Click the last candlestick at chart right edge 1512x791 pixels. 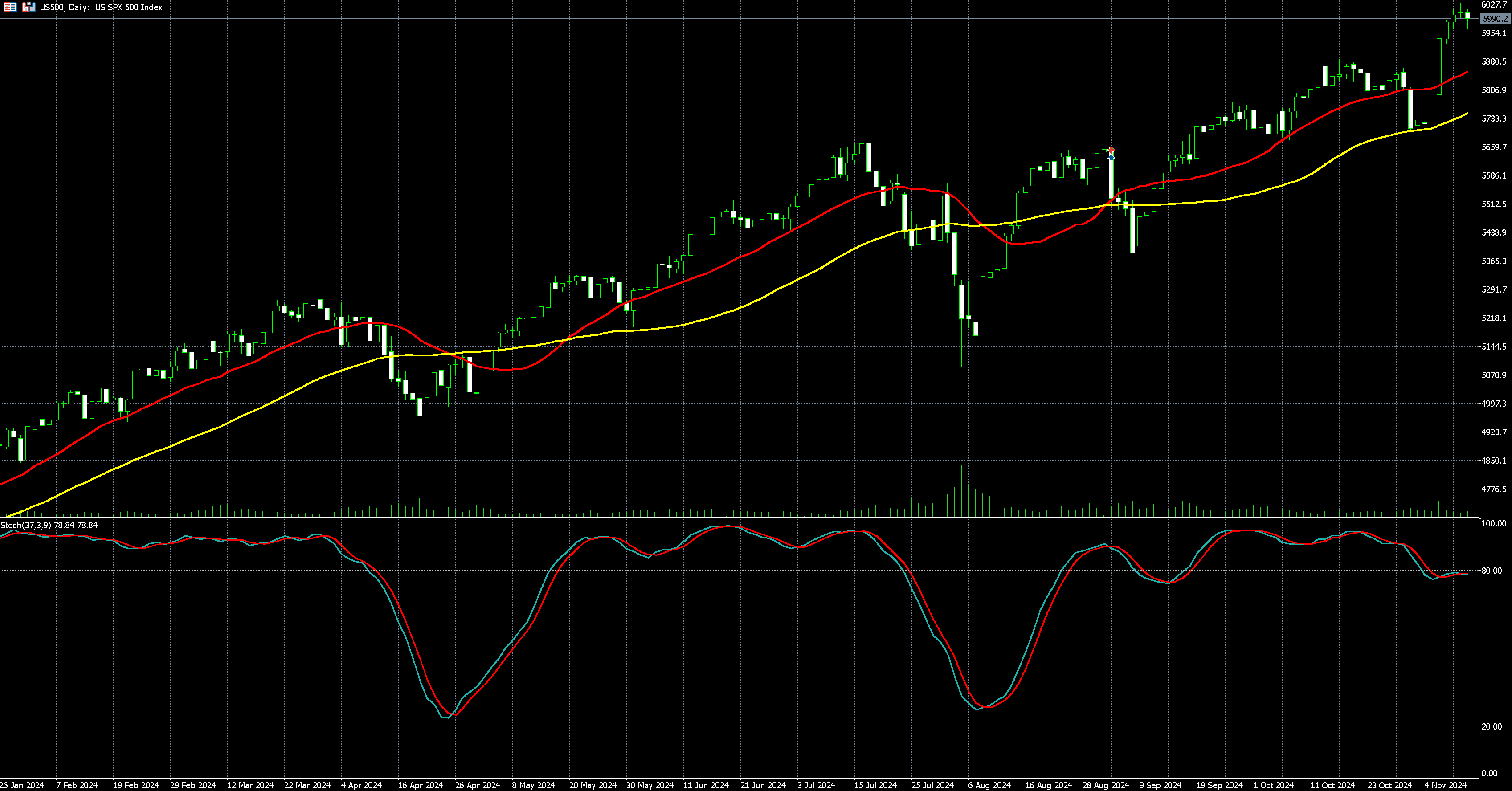click(1467, 16)
